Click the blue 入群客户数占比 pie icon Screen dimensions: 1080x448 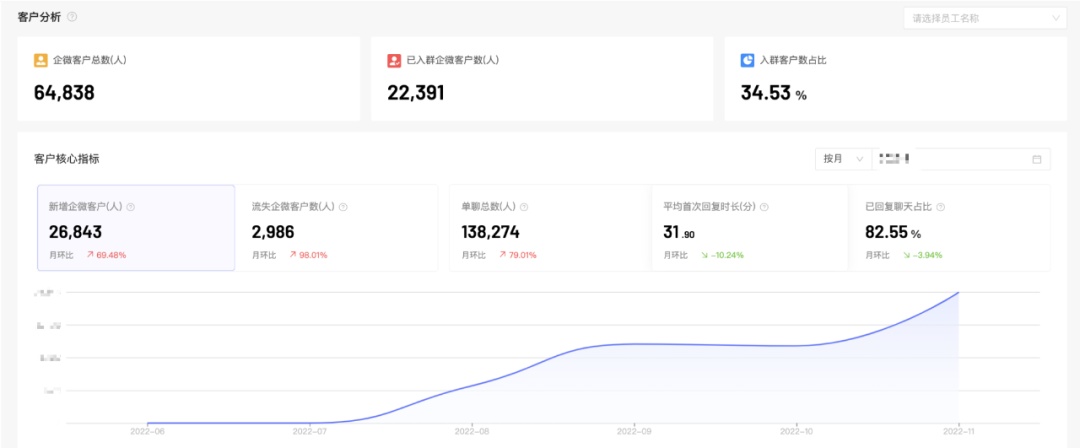pos(747,60)
